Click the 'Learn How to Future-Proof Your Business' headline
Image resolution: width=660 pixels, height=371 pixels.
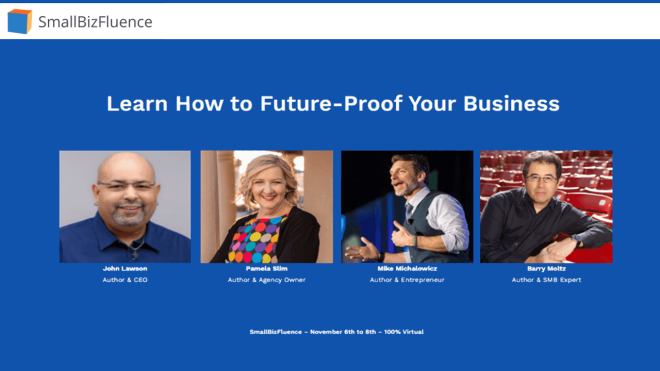tap(333, 104)
